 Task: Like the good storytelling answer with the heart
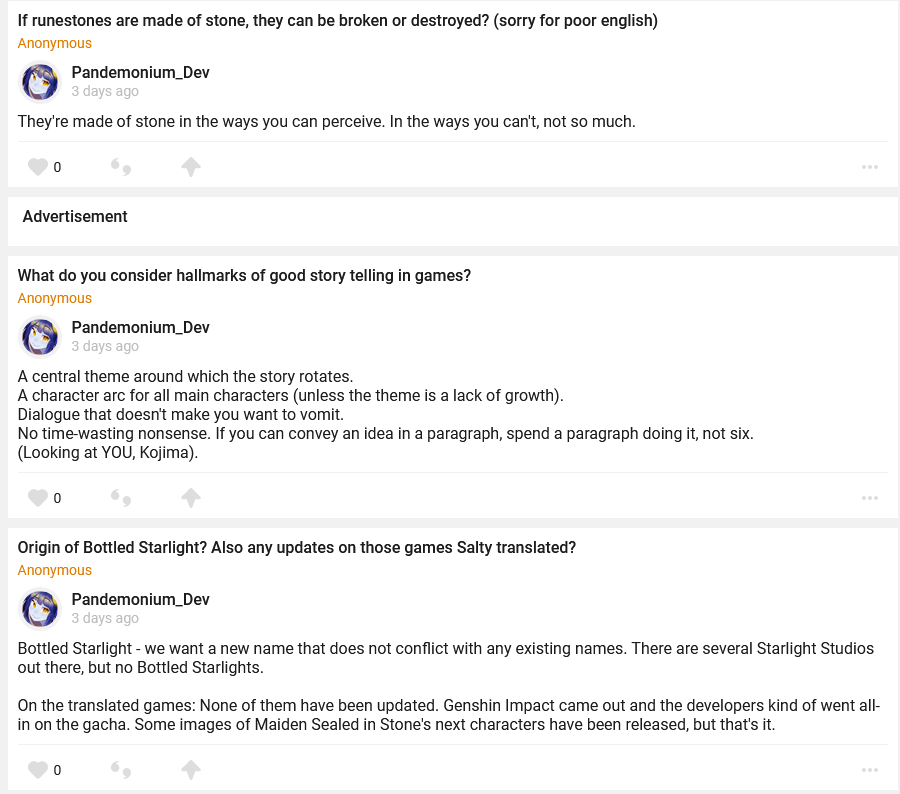38,498
